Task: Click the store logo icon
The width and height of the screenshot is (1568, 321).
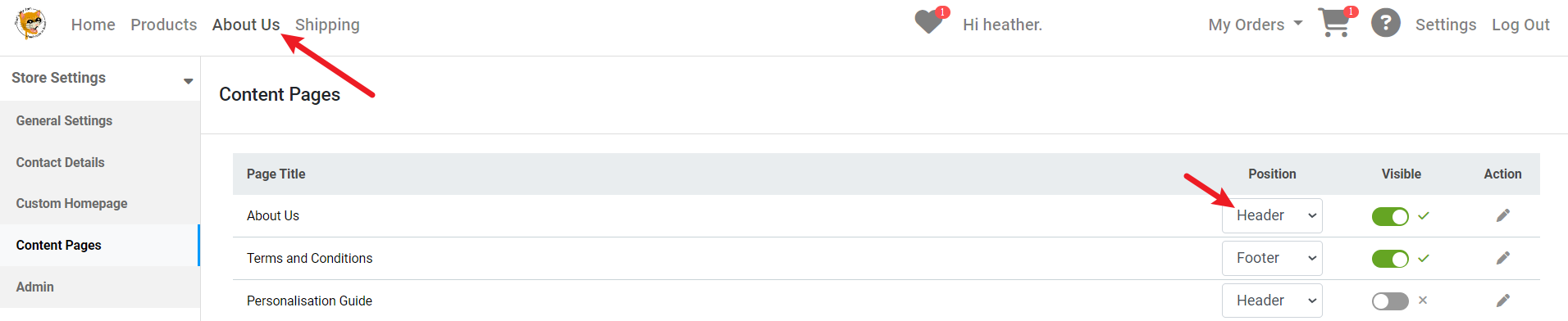Action: (x=30, y=24)
